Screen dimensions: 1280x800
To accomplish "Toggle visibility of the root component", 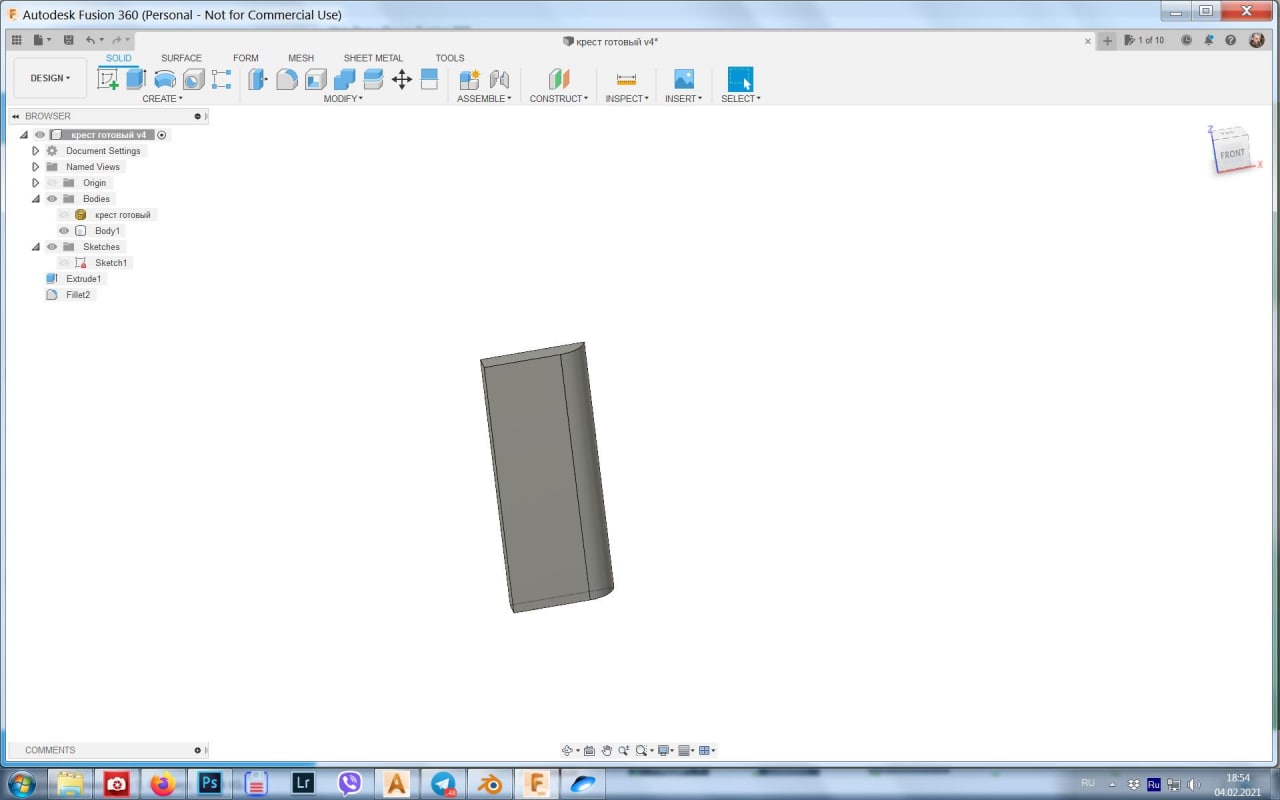I will (x=40, y=135).
